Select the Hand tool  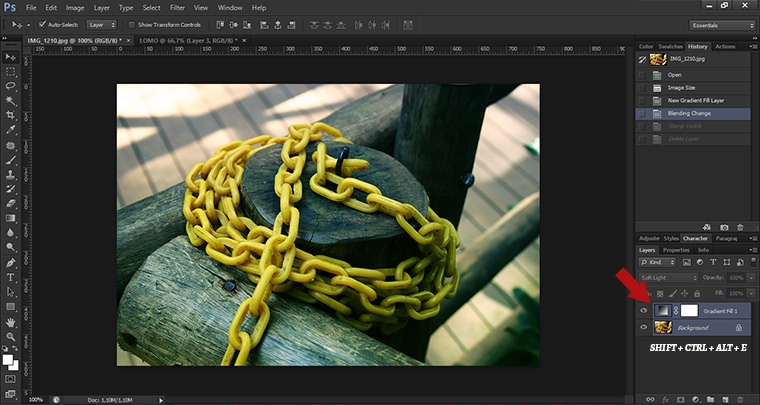click(10, 323)
